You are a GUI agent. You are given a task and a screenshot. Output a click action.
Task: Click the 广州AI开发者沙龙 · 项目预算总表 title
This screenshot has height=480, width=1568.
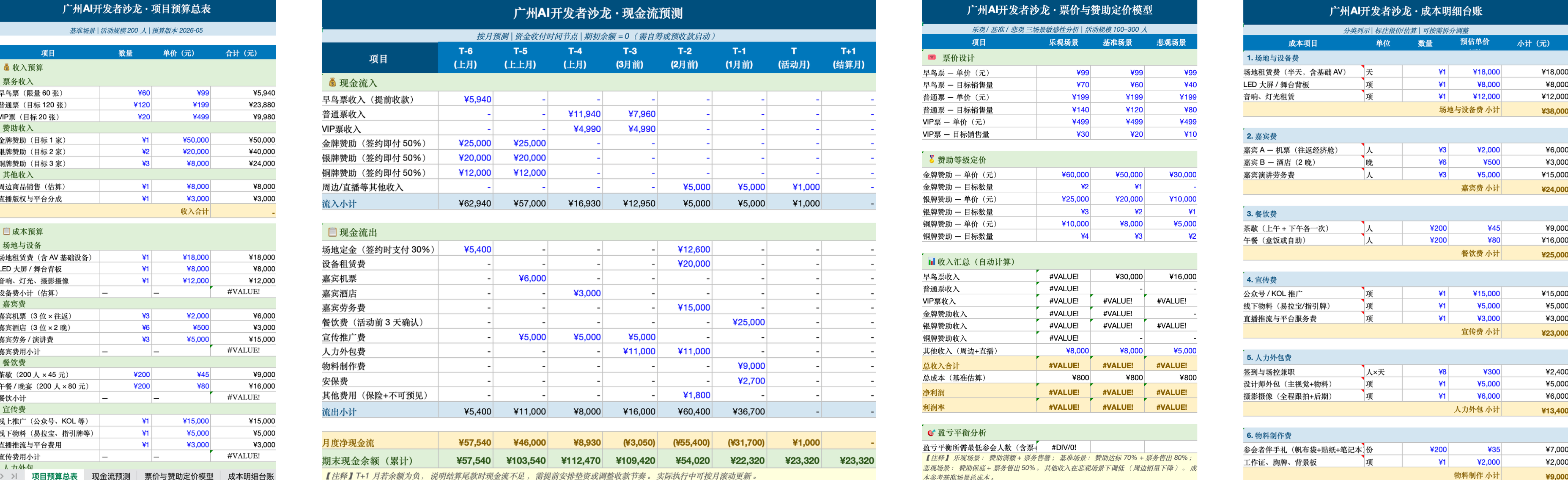coord(137,9)
